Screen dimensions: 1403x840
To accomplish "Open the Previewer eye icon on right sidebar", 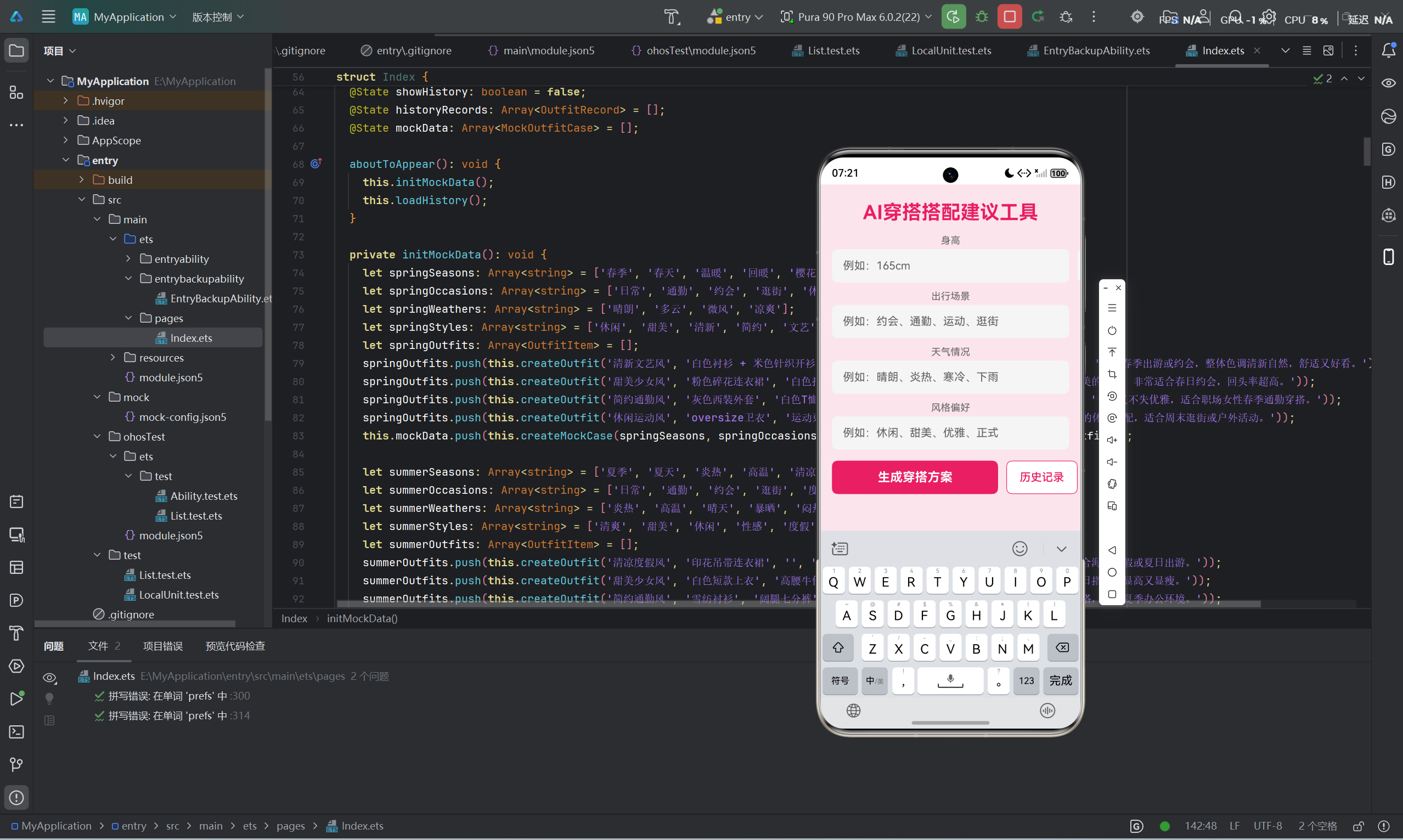I will click(1388, 83).
